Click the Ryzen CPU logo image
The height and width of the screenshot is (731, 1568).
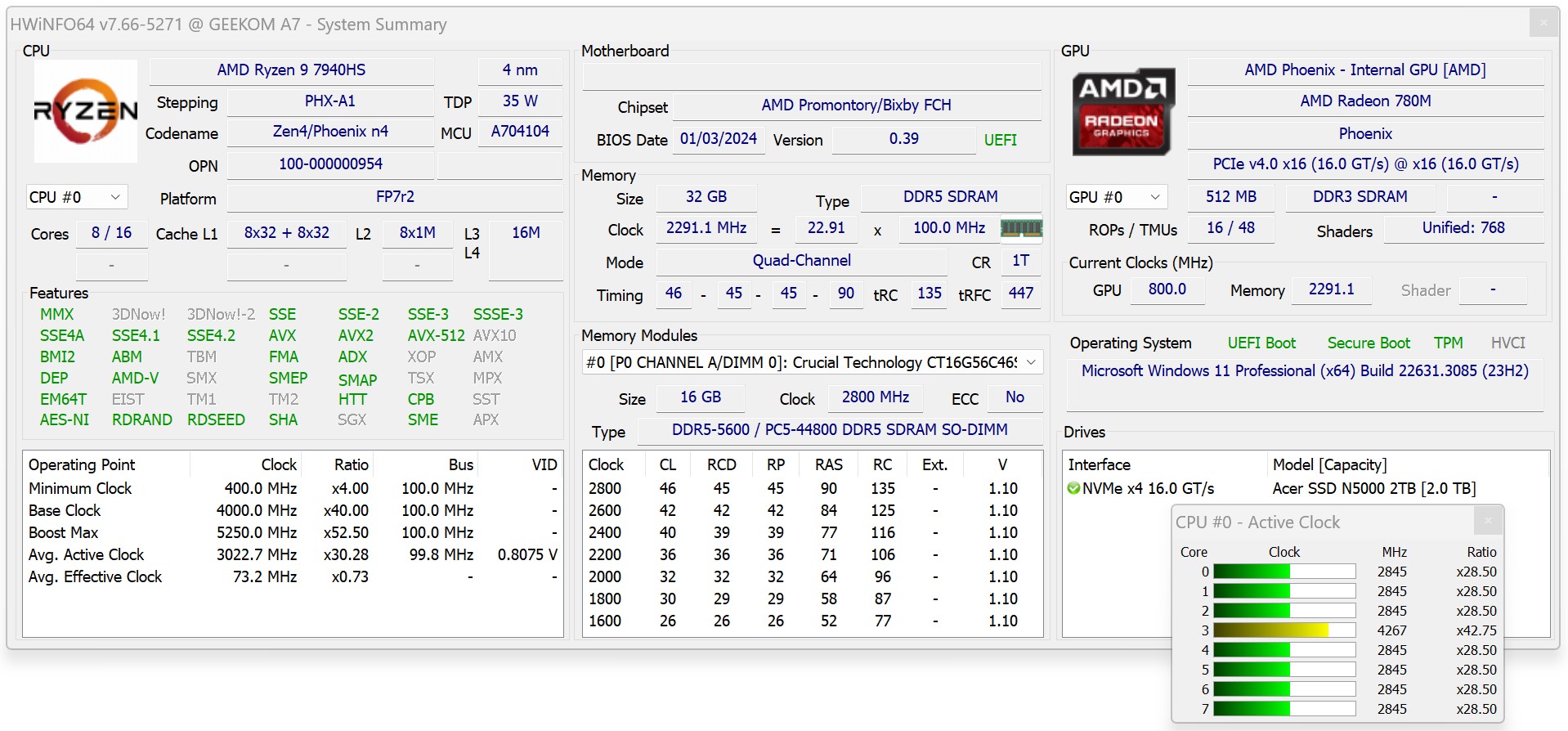[x=85, y=110]
